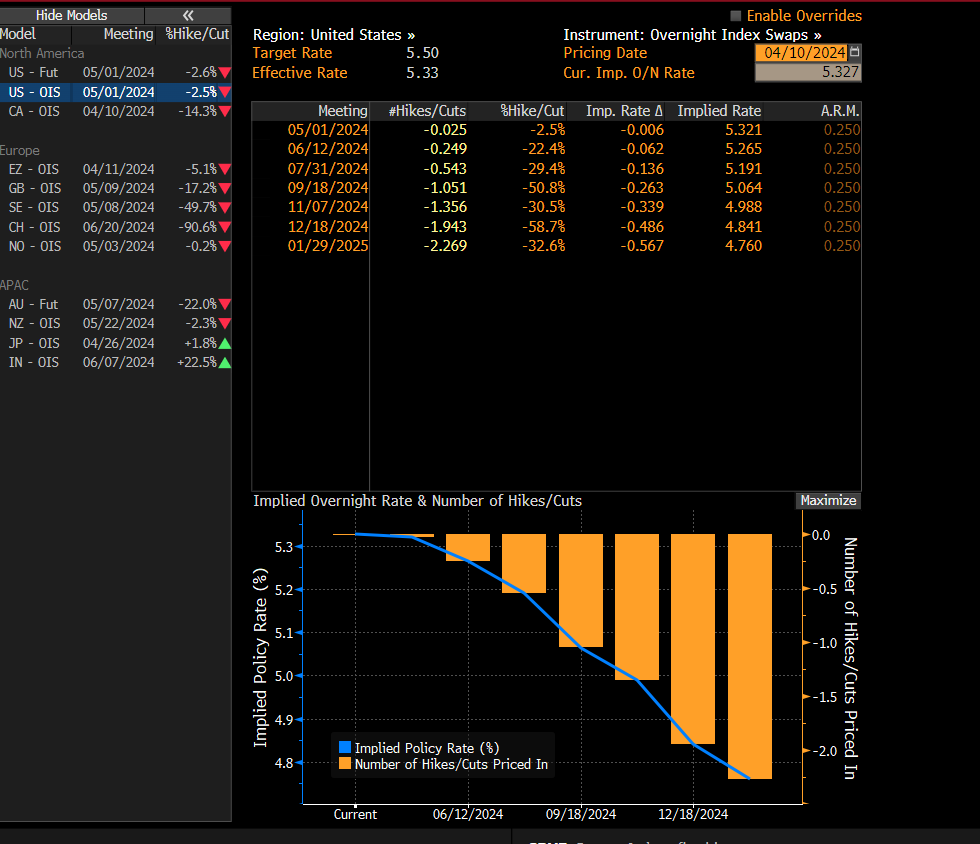Click red down arrow in AU - Fut row

pos(225,304)
